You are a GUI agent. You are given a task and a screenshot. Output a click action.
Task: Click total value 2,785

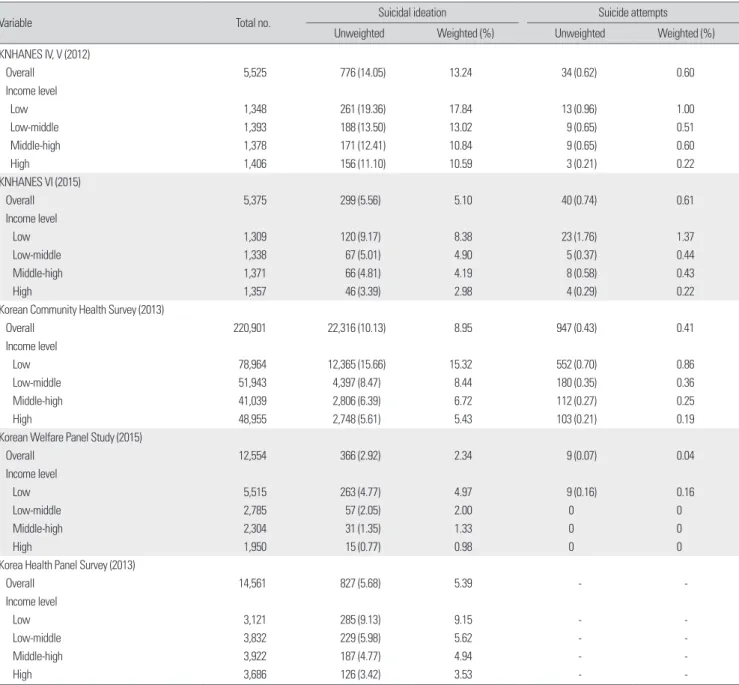255,511
